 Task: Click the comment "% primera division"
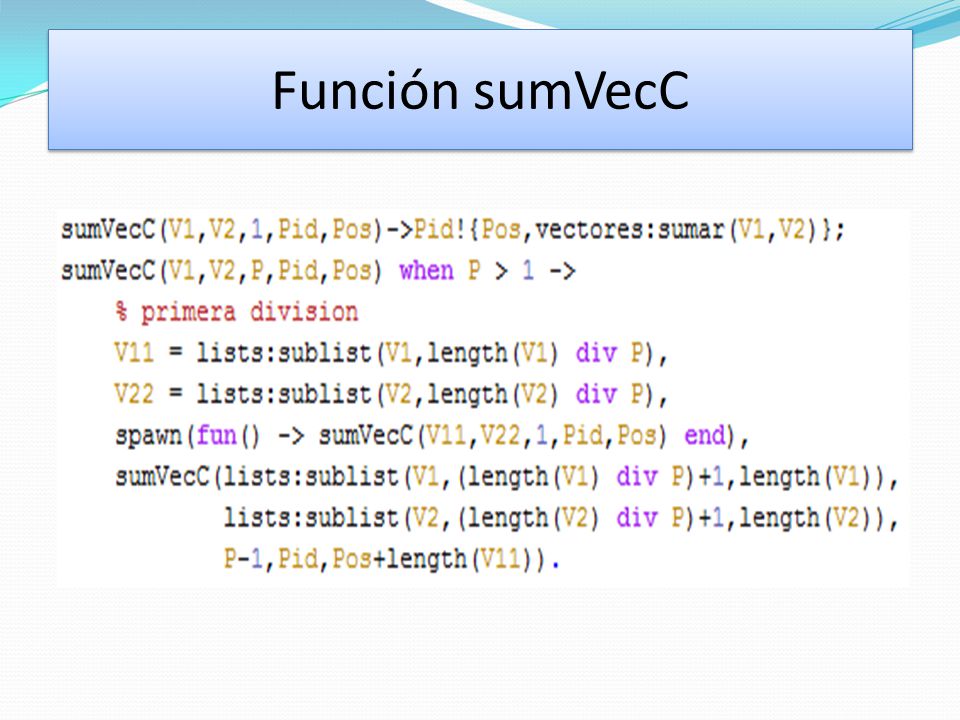236,312
